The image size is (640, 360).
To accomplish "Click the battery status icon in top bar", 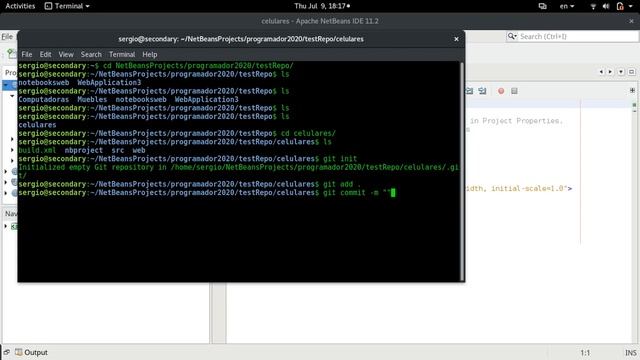I will pyautogui.click(x=620, y=6).
